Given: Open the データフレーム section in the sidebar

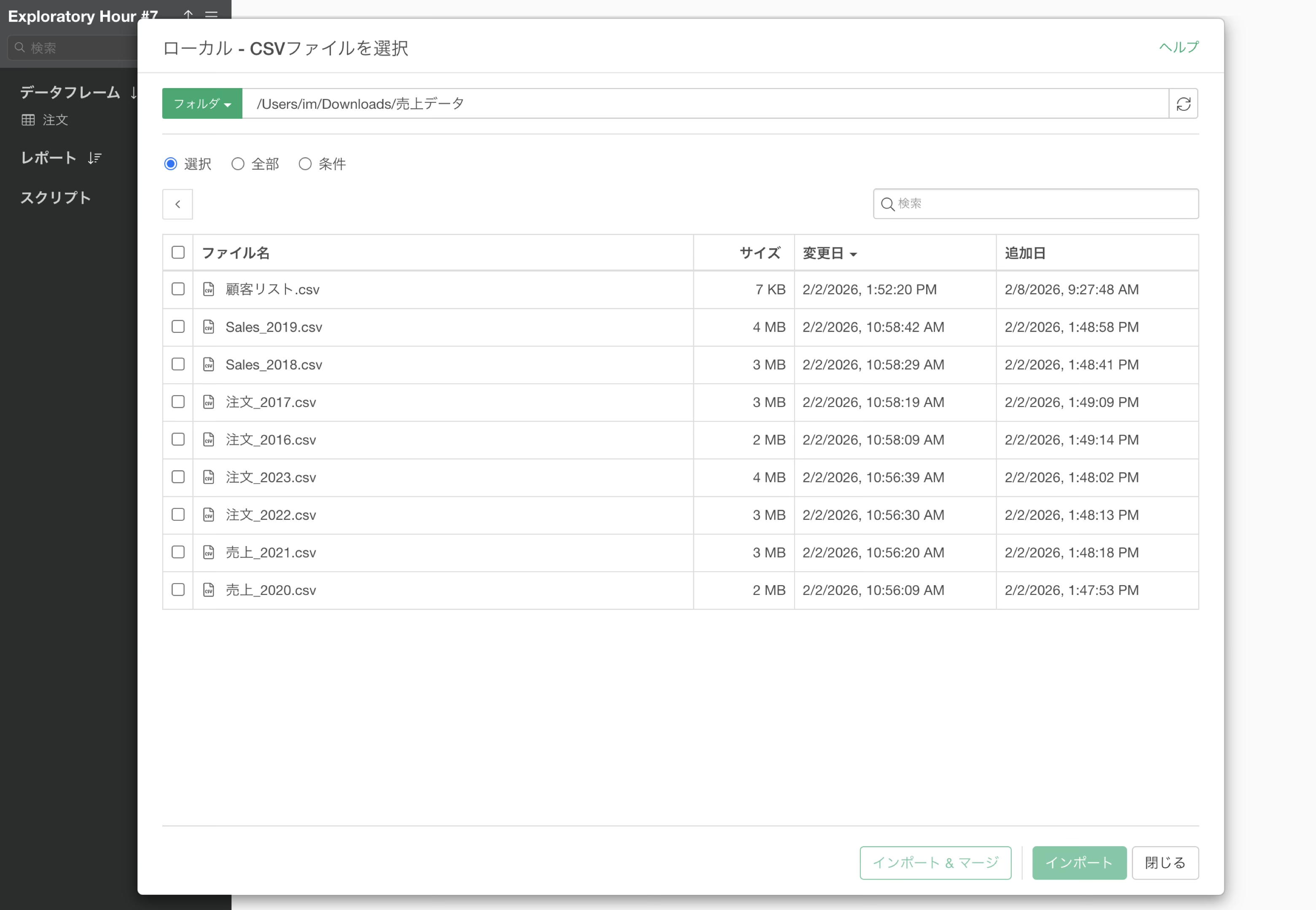Looking at the screenshot, I should [70, 92].
